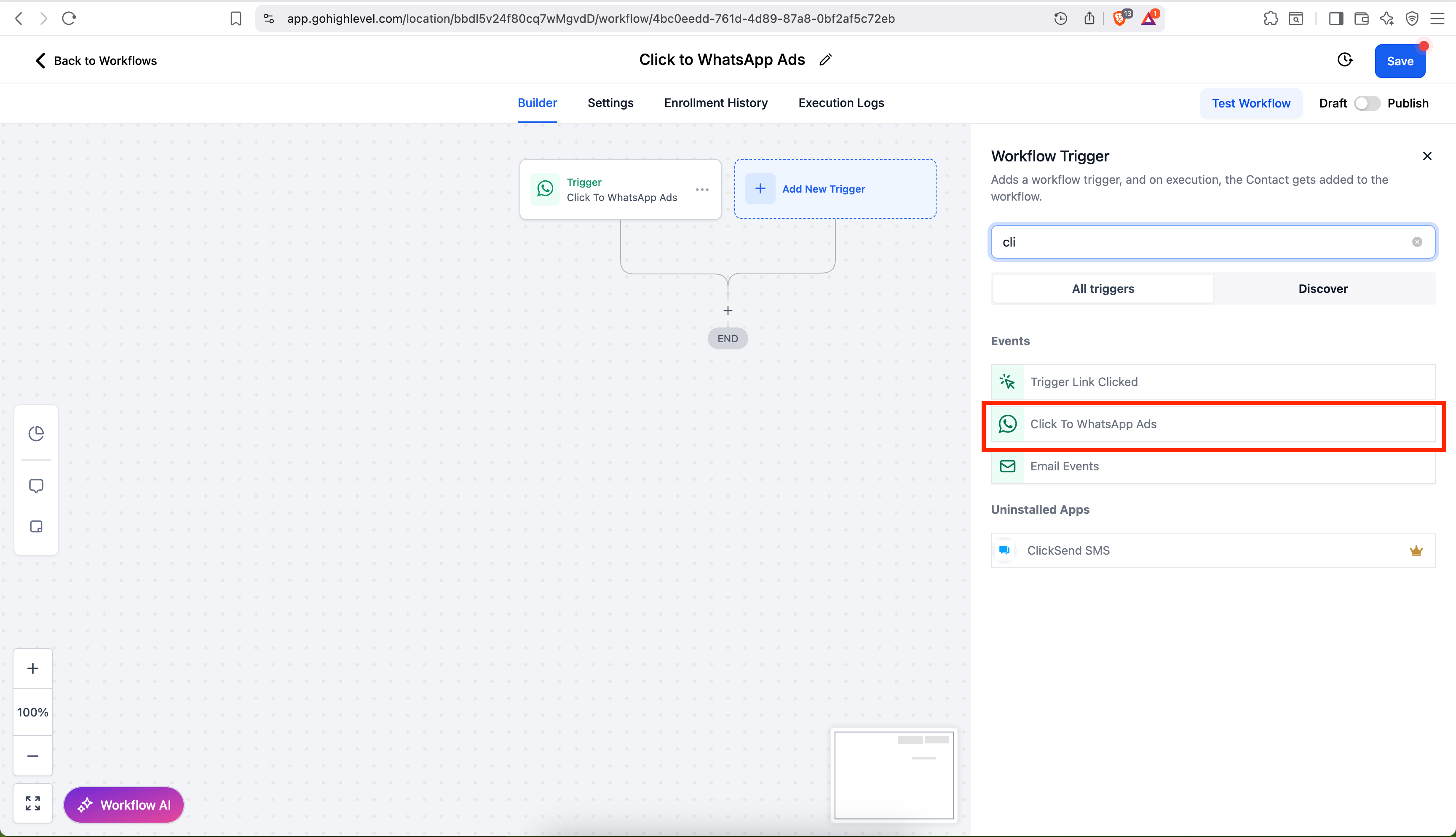Click the Add New Trigger box
The image size is (1456, 837).
835,189
